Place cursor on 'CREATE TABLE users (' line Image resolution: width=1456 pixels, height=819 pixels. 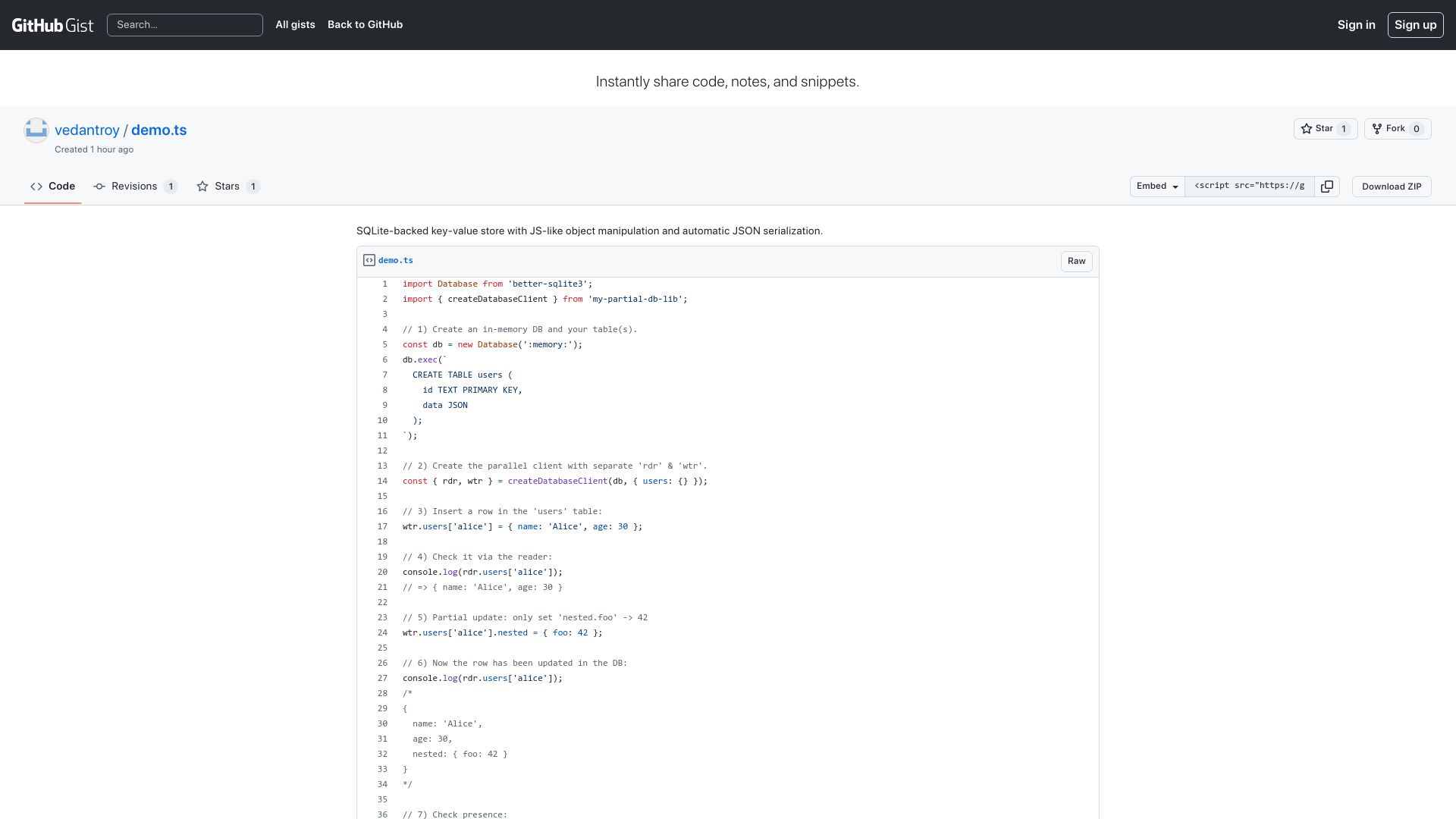point(463,375)
